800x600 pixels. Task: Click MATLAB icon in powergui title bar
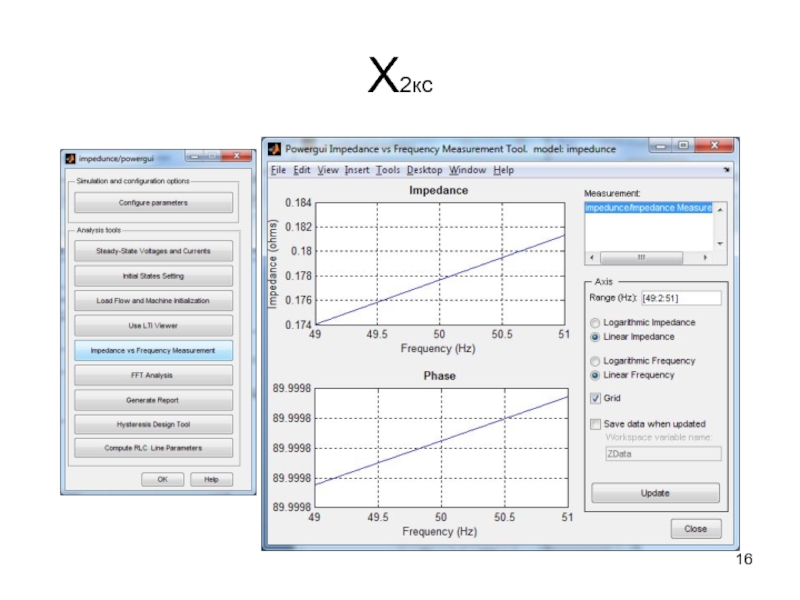pyautogui.click(x=70, y=159)
